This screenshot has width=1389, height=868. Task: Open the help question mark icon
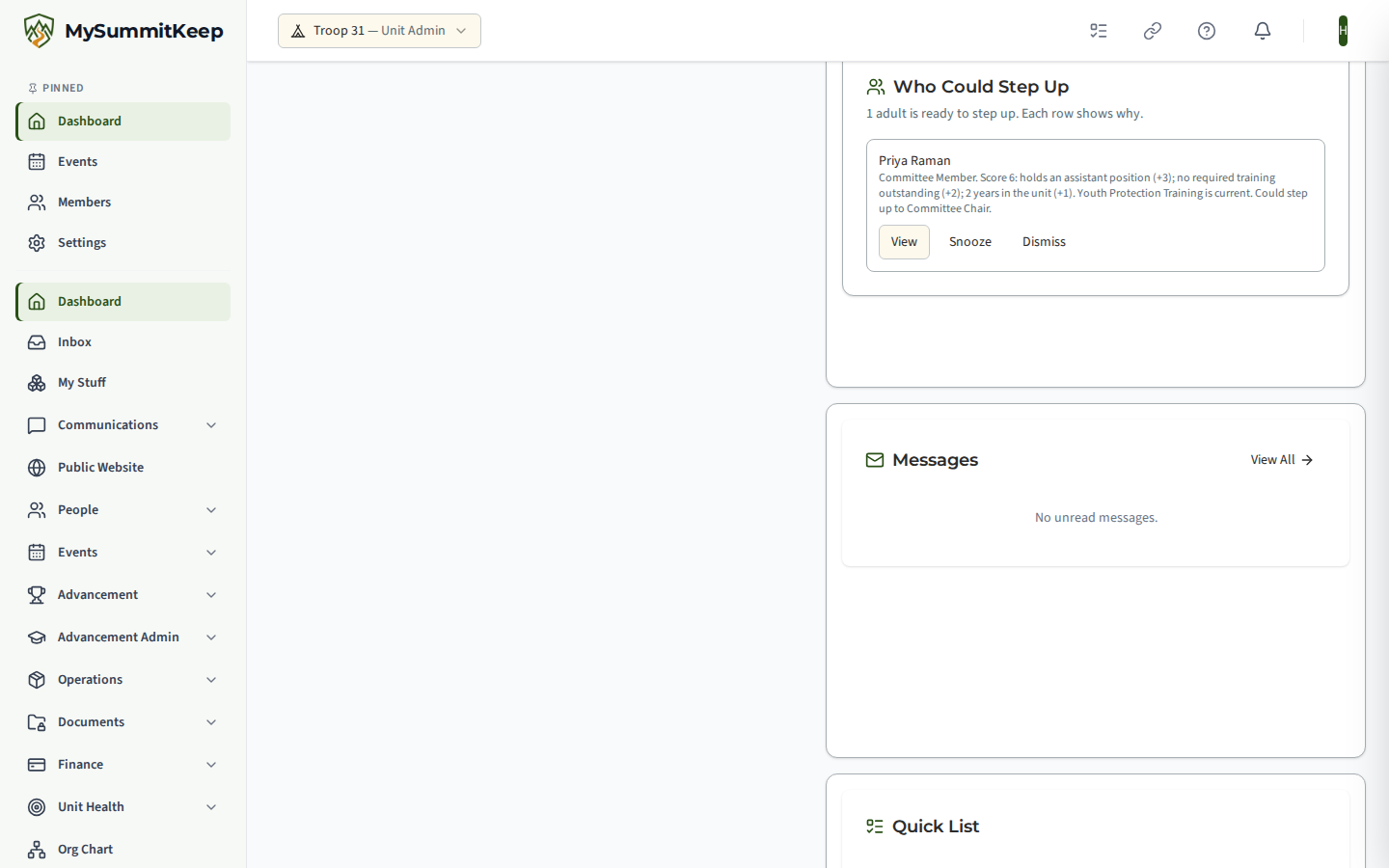point(1207,31)
